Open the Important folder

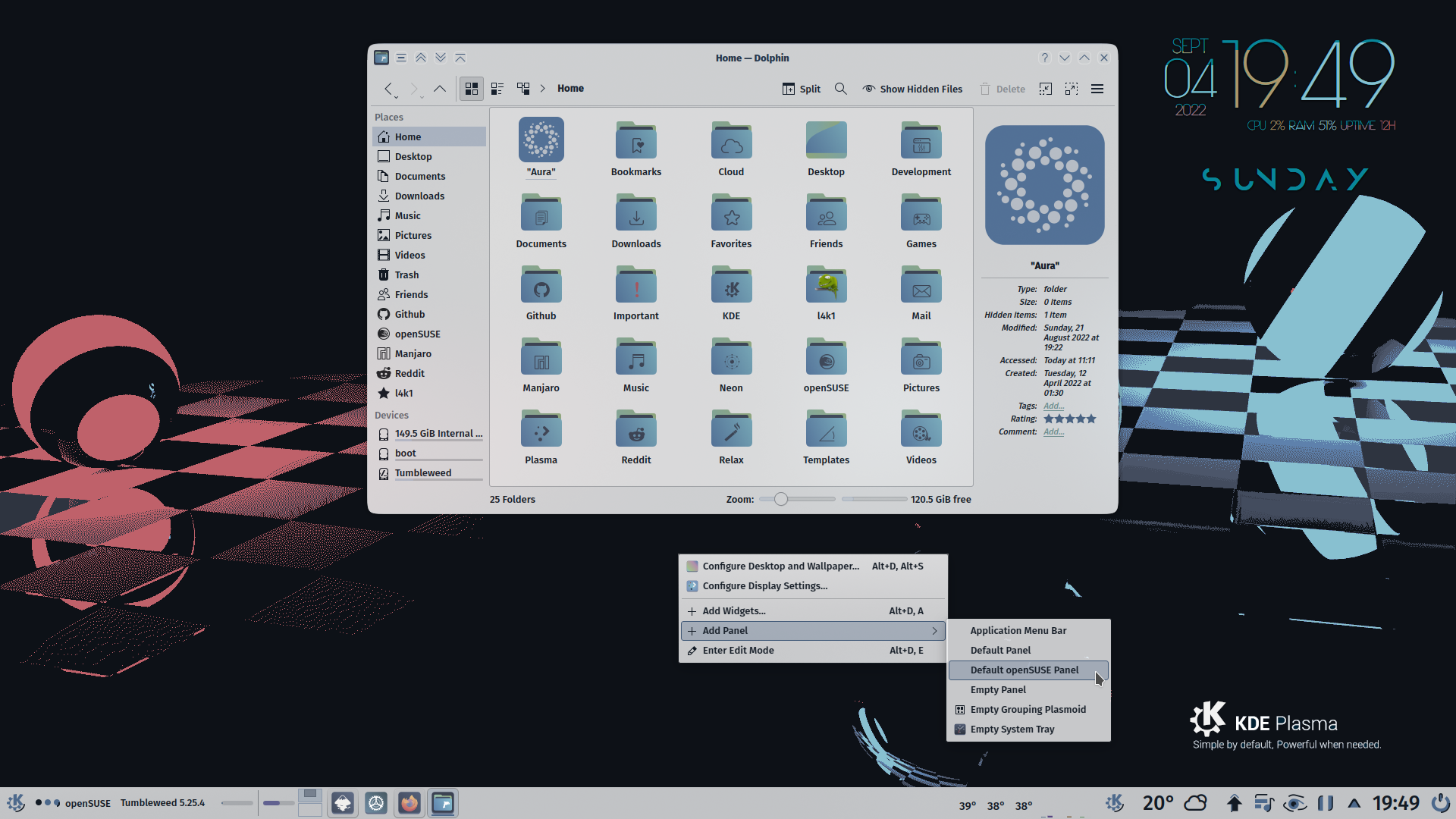tap(636, 293)
